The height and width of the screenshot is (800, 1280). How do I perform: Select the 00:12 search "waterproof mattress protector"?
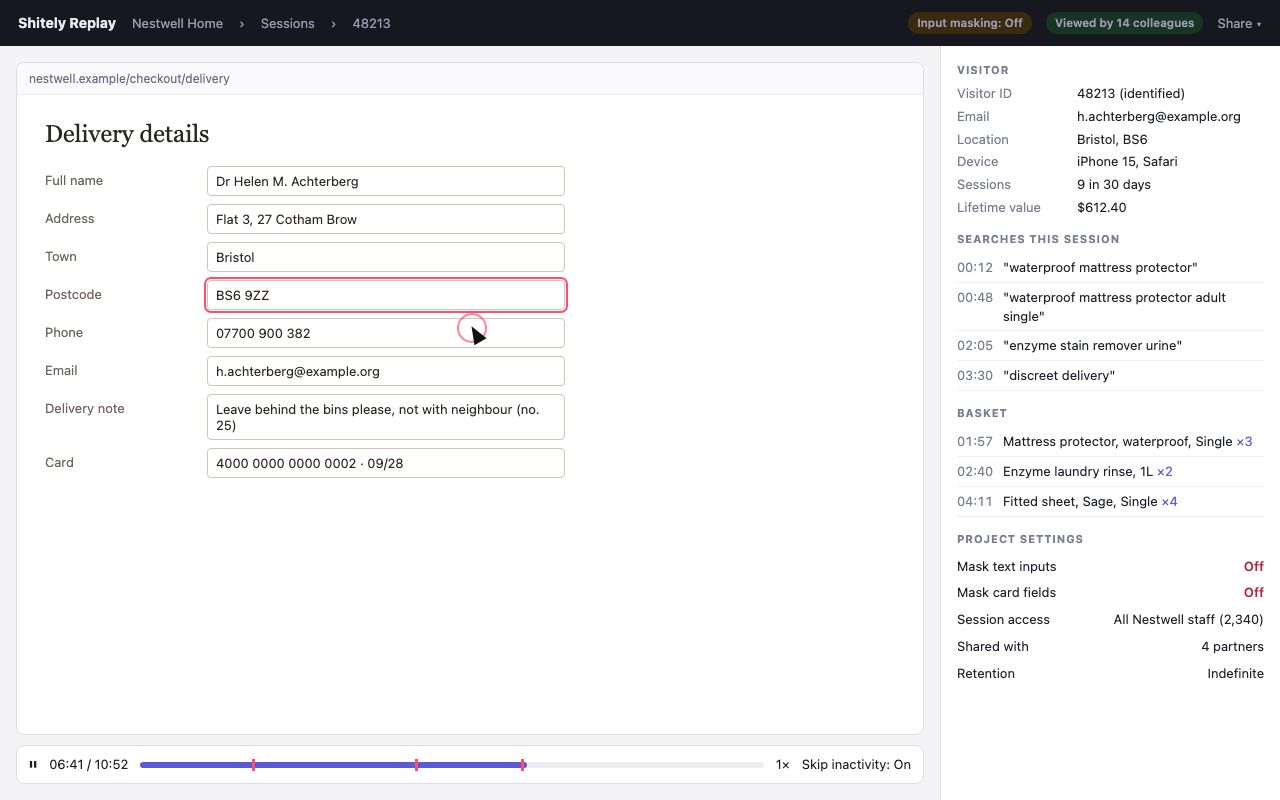click(1110, 267)
